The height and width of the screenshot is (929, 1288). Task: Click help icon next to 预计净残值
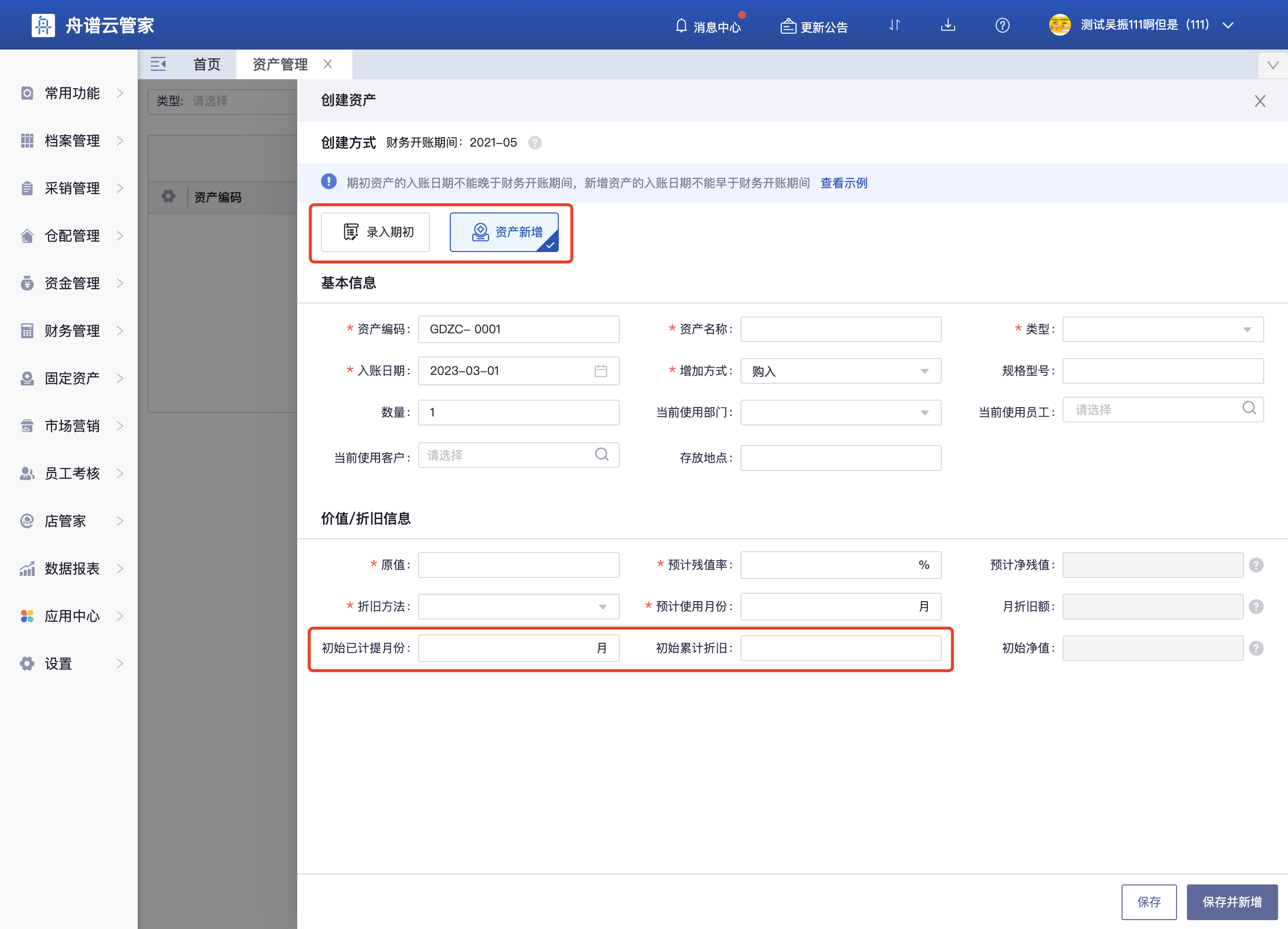[x=1256, y=565]
